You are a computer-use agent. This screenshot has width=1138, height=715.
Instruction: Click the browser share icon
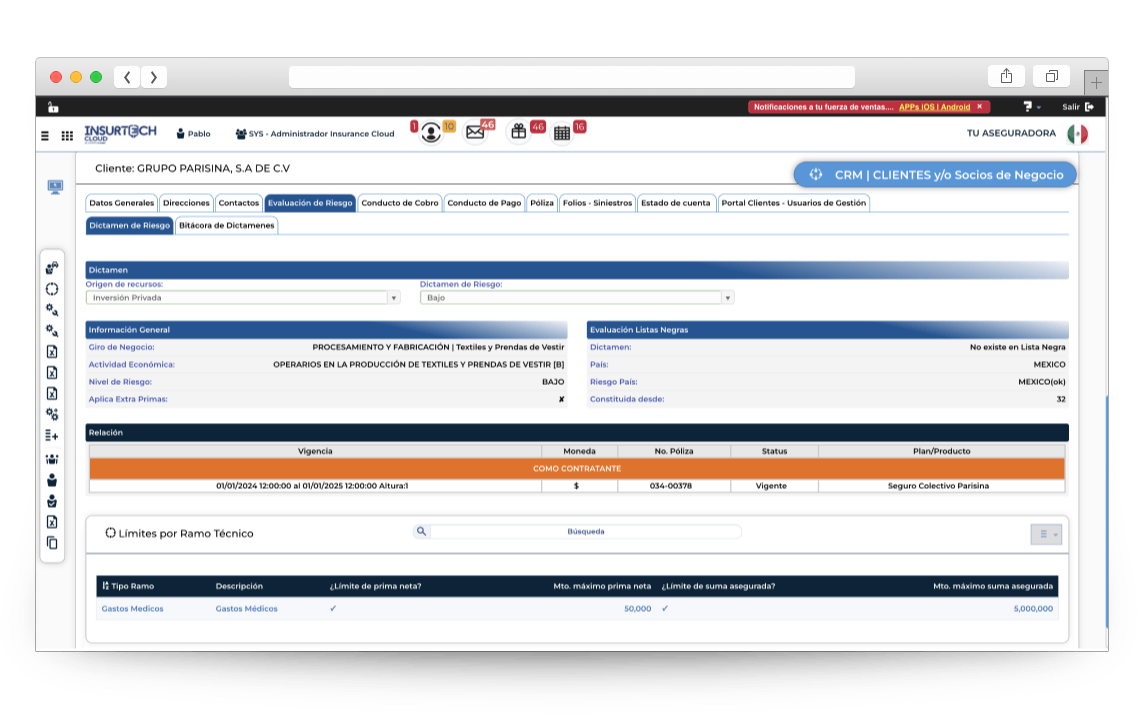1007,76
